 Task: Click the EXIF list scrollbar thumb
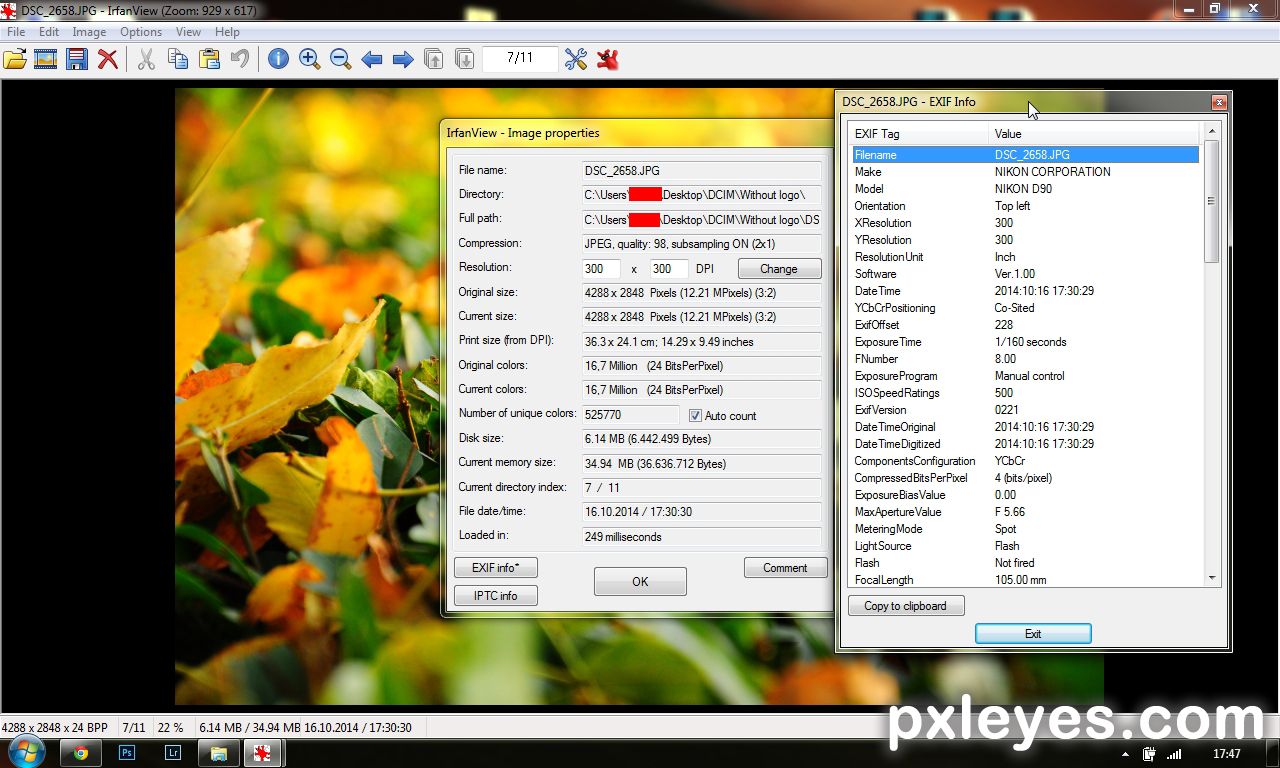(1212, 201)
